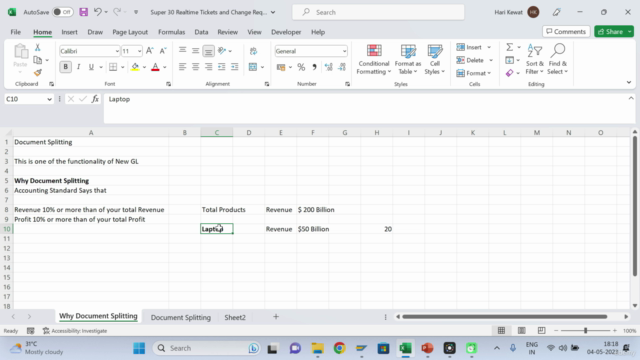Image resolution: width=640 pixels, height=360 pixels.
Task: Open the Find & Select dropdown
Action: [558, 60]
